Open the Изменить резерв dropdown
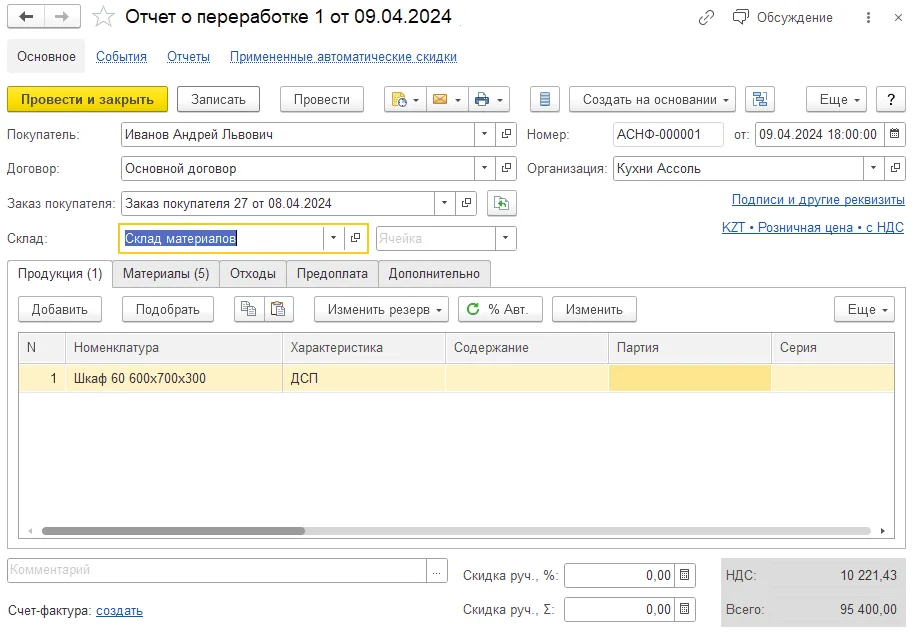This screenshot has height=633, width=918. (x=381, y=309)
